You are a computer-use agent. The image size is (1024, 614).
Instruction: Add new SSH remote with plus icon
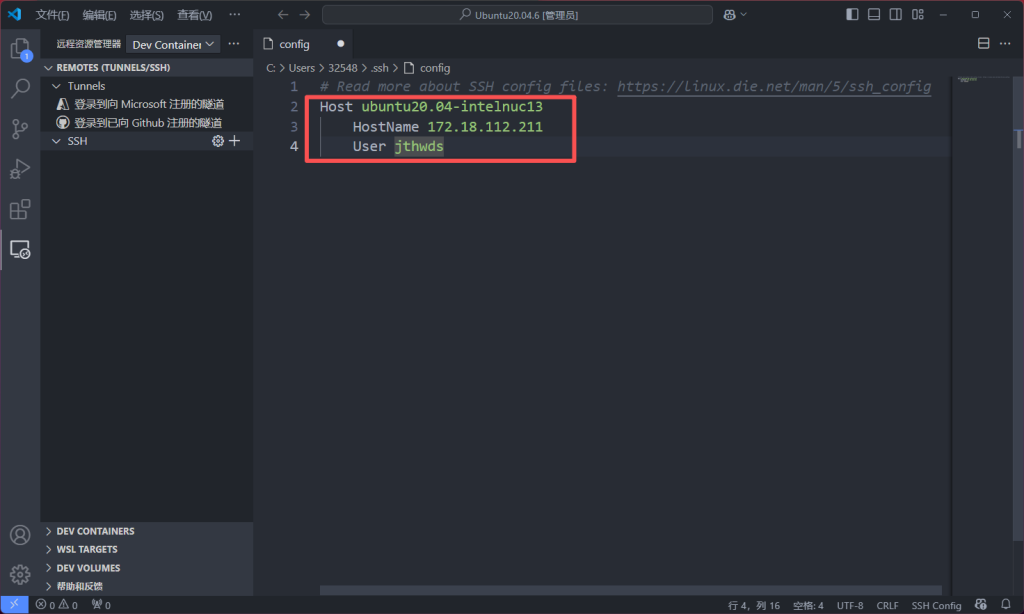[235, 142]
